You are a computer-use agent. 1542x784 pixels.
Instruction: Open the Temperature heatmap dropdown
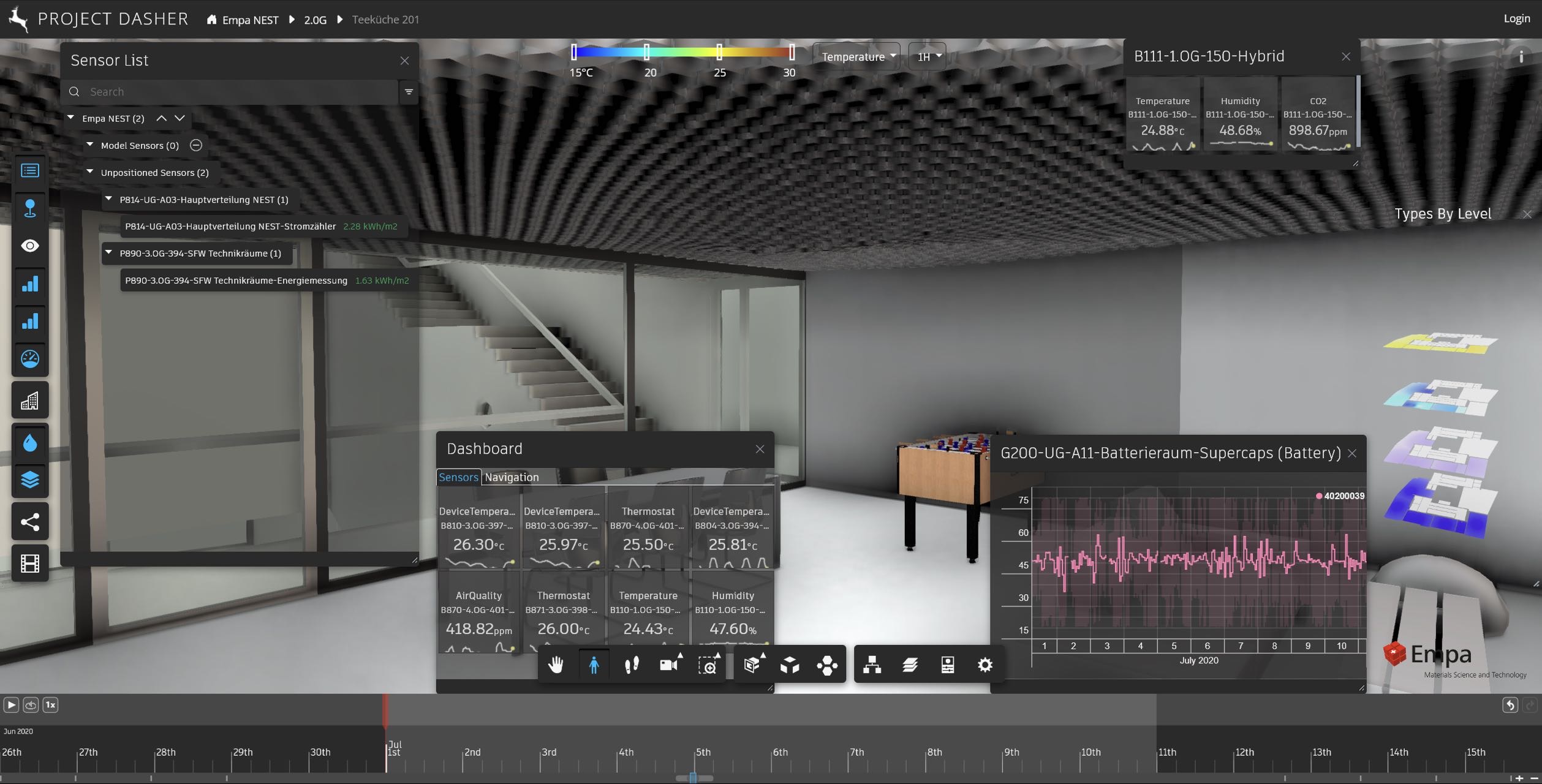tap(857, 56)
